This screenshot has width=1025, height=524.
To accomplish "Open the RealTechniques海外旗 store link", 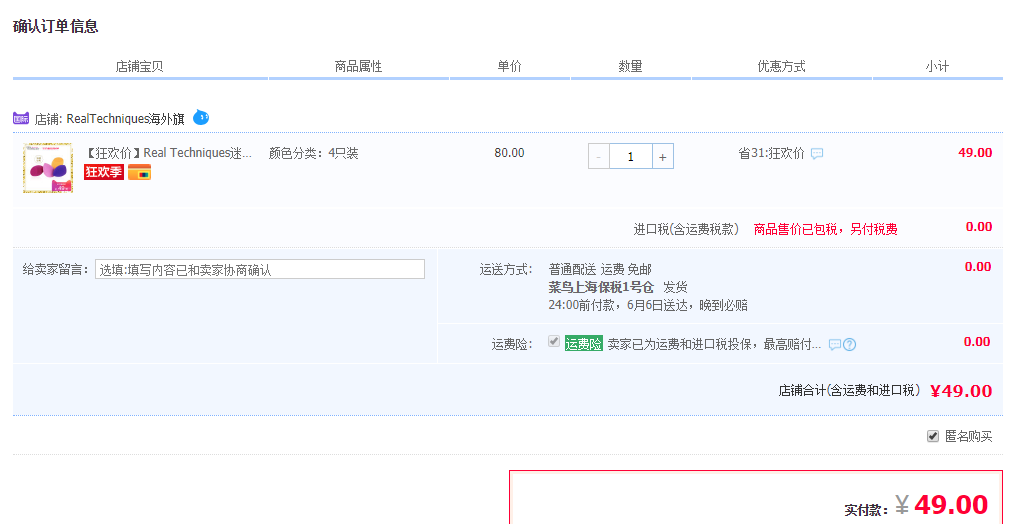I will click(x=126, y=119).
